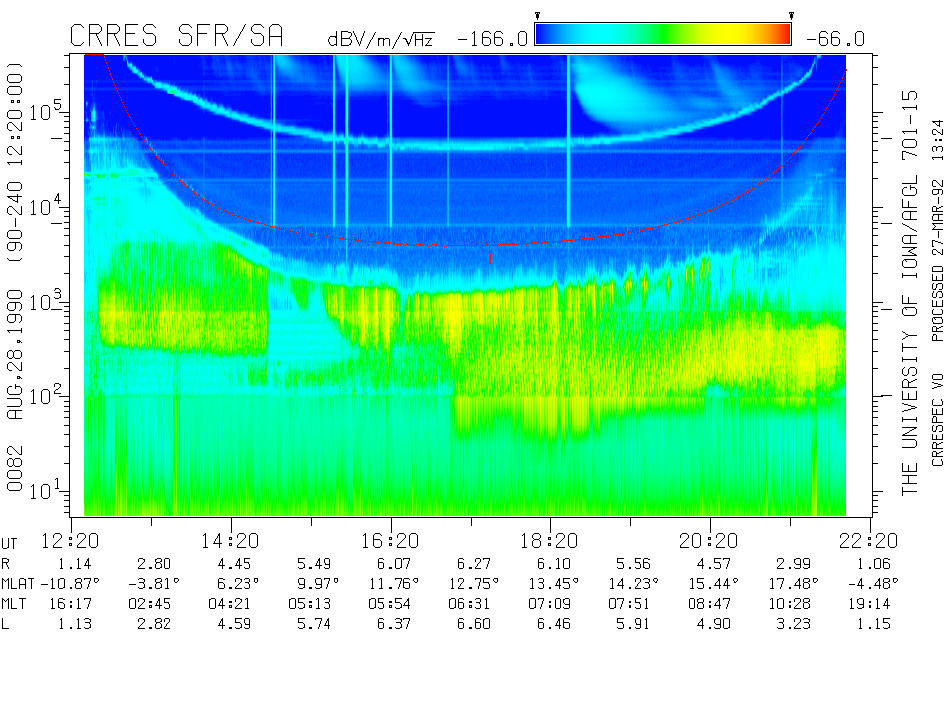The width and height of the screenshot is (945, 720).
Task: Click the 10⁵ frequency axis label
Action: point(47,110)
